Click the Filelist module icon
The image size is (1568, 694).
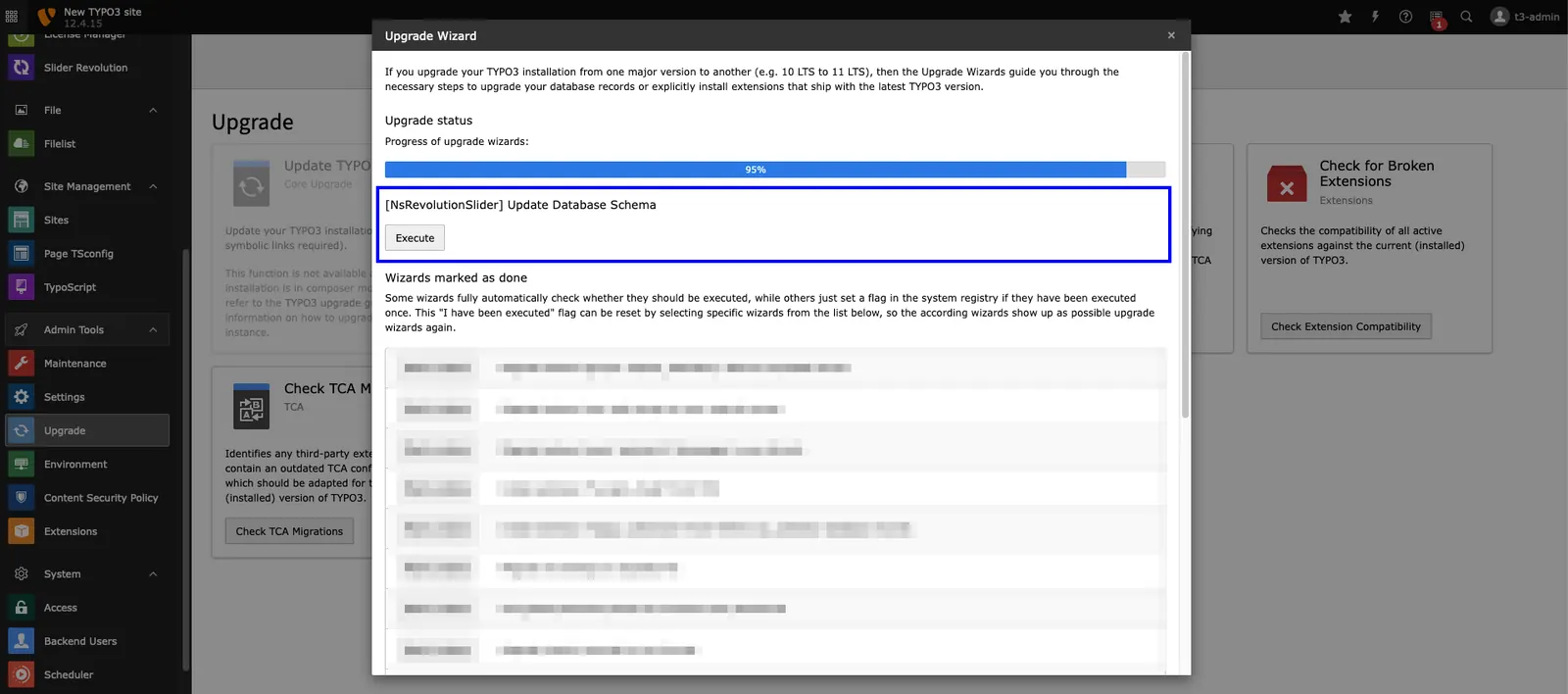22,144
